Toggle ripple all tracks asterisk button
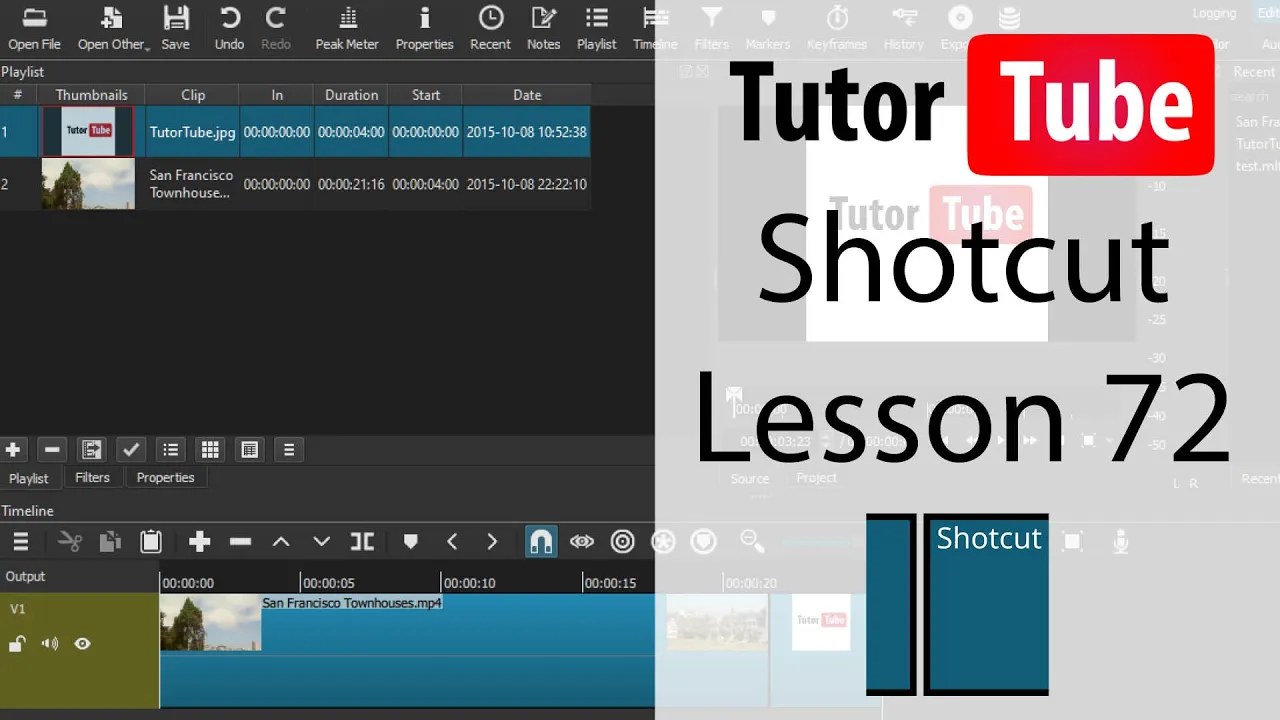Viewport: 1280px width, 720px height. [x=663, y=542]
